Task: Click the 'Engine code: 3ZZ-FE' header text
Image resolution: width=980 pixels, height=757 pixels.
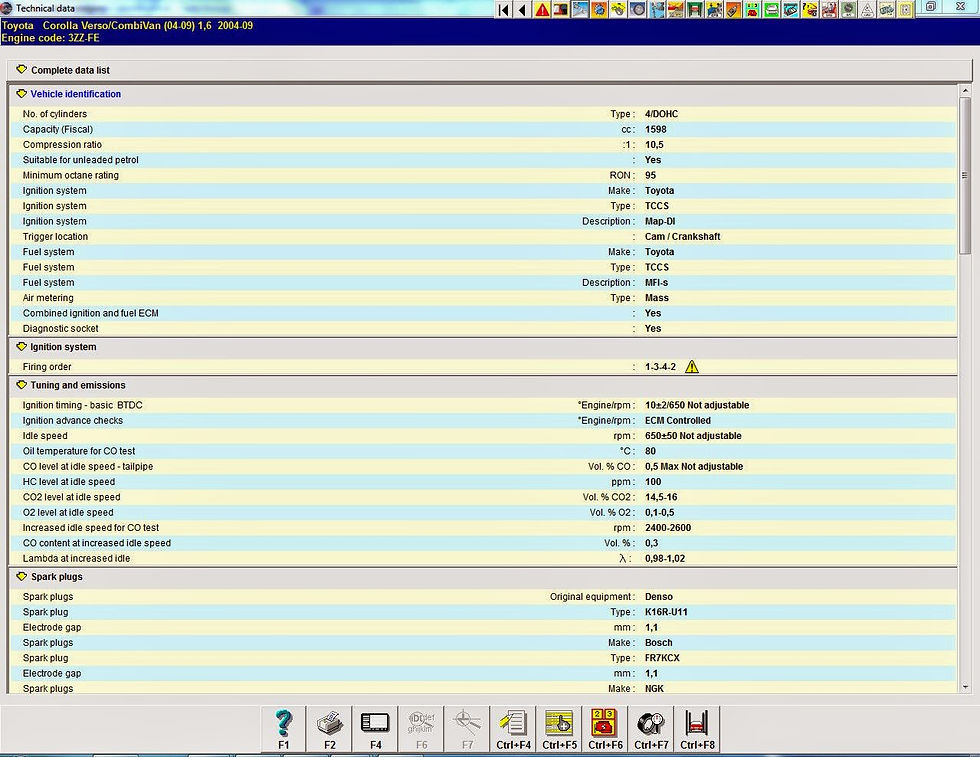Action: pyautogui.click(x=51, y=38)
